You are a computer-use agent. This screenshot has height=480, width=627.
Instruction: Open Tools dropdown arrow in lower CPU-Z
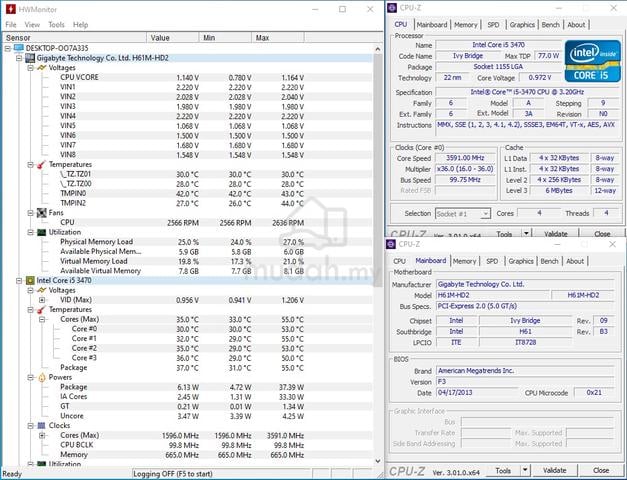click(x=525, y=470)
